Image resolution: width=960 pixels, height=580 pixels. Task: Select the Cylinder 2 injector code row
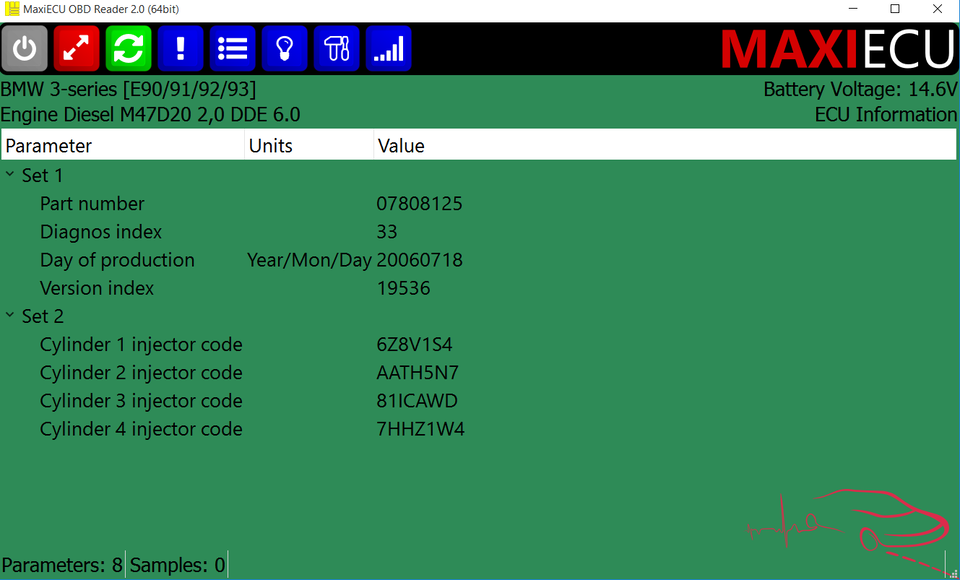pos(479,372)
